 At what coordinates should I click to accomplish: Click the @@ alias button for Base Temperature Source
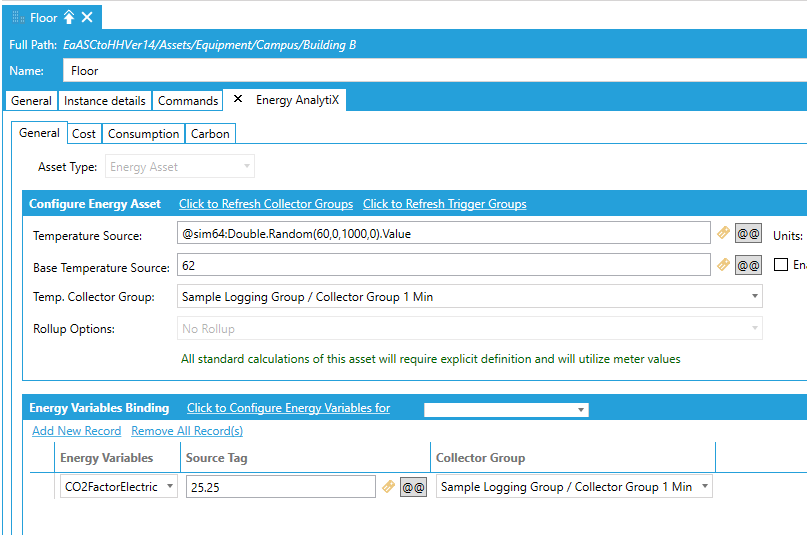click(748, 265)
